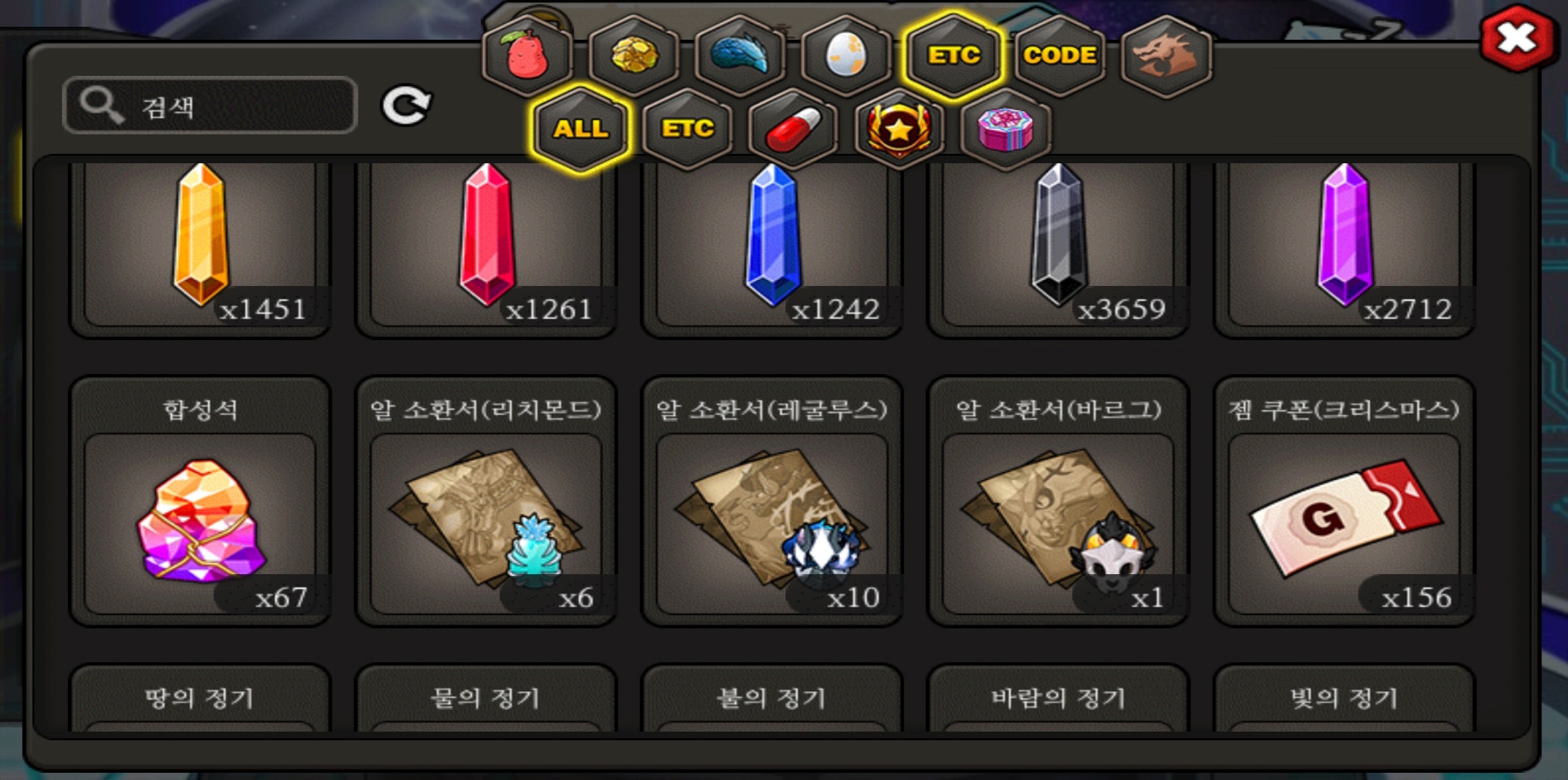This screenshot has height=780, width=1568.
Task: Filter by pink gift box icon
Action: (x=1005, y=129)
